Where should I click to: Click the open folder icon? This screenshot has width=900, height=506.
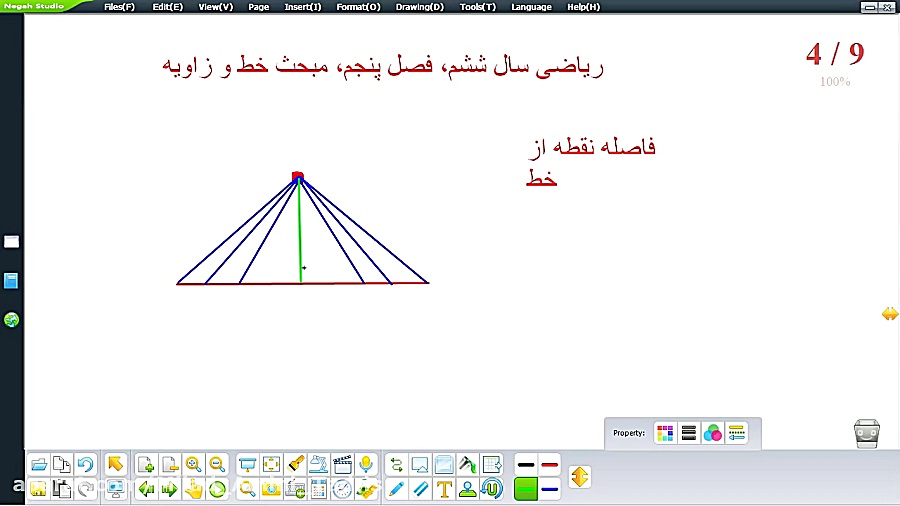[x=38, y=464]
